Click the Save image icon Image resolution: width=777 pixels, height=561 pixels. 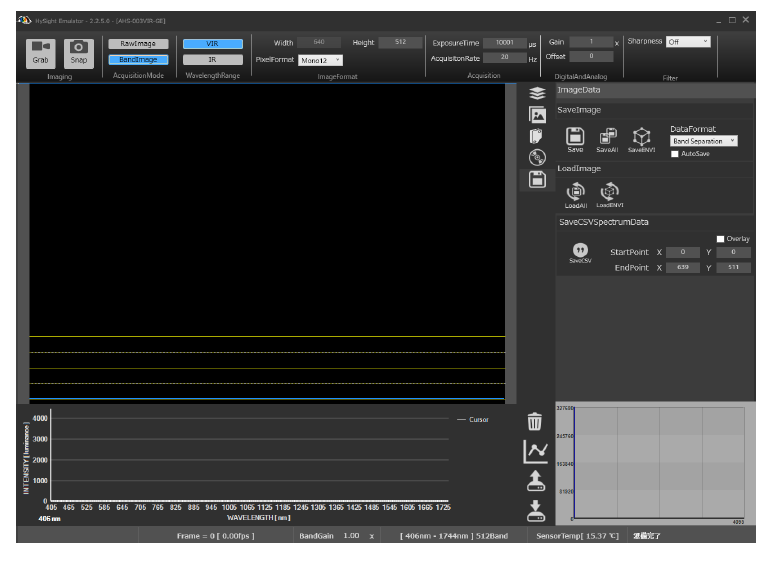pyautogui.click(x=575, y=140)
